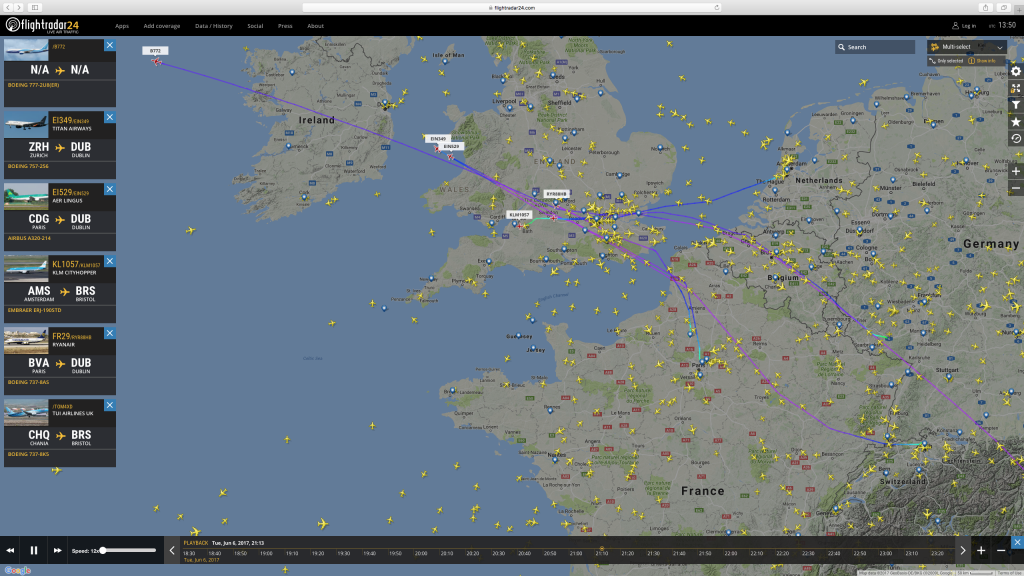Zoom out on the map
This screenshot has width=1024, height=576.
1016,188
